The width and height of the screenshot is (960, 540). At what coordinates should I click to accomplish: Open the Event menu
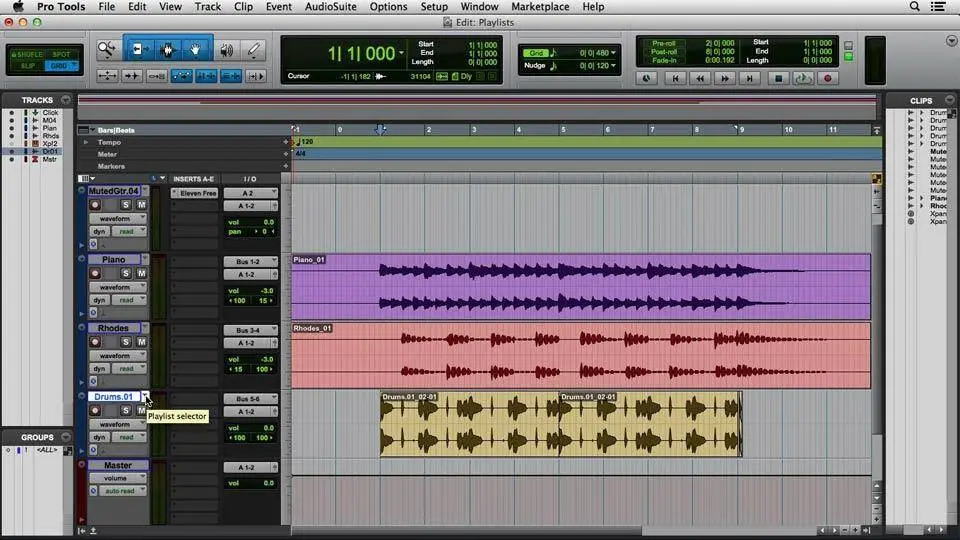click(279, 7)
